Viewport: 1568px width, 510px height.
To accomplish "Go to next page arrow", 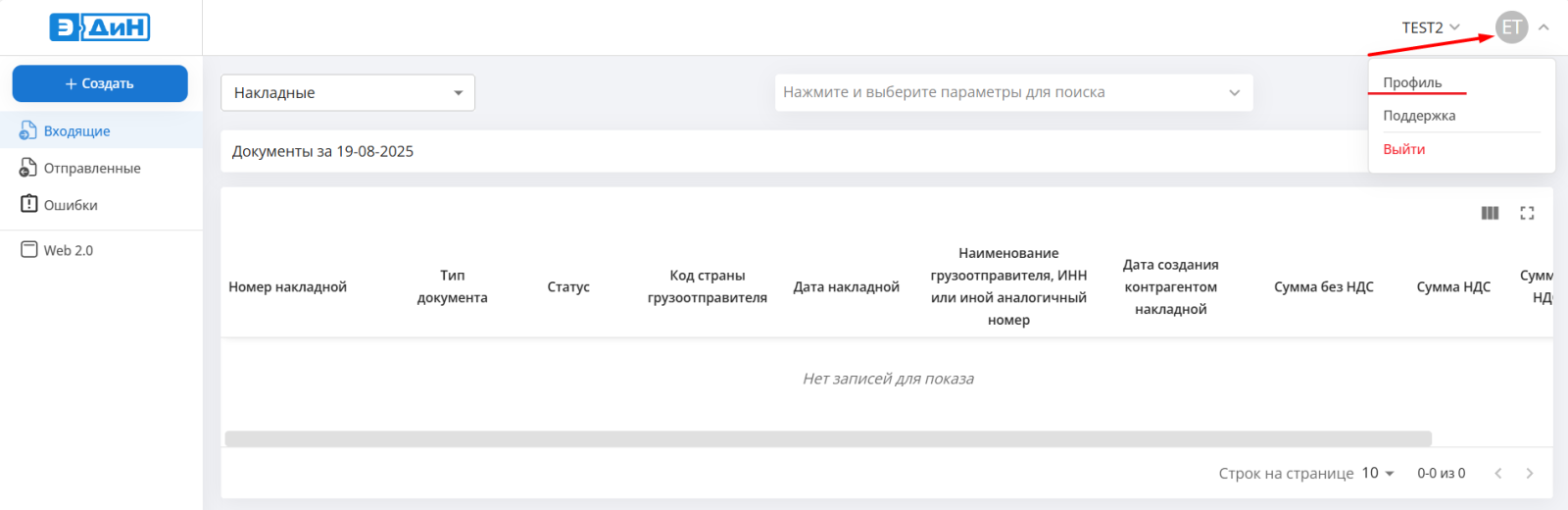I will (x=1530, y=473).
